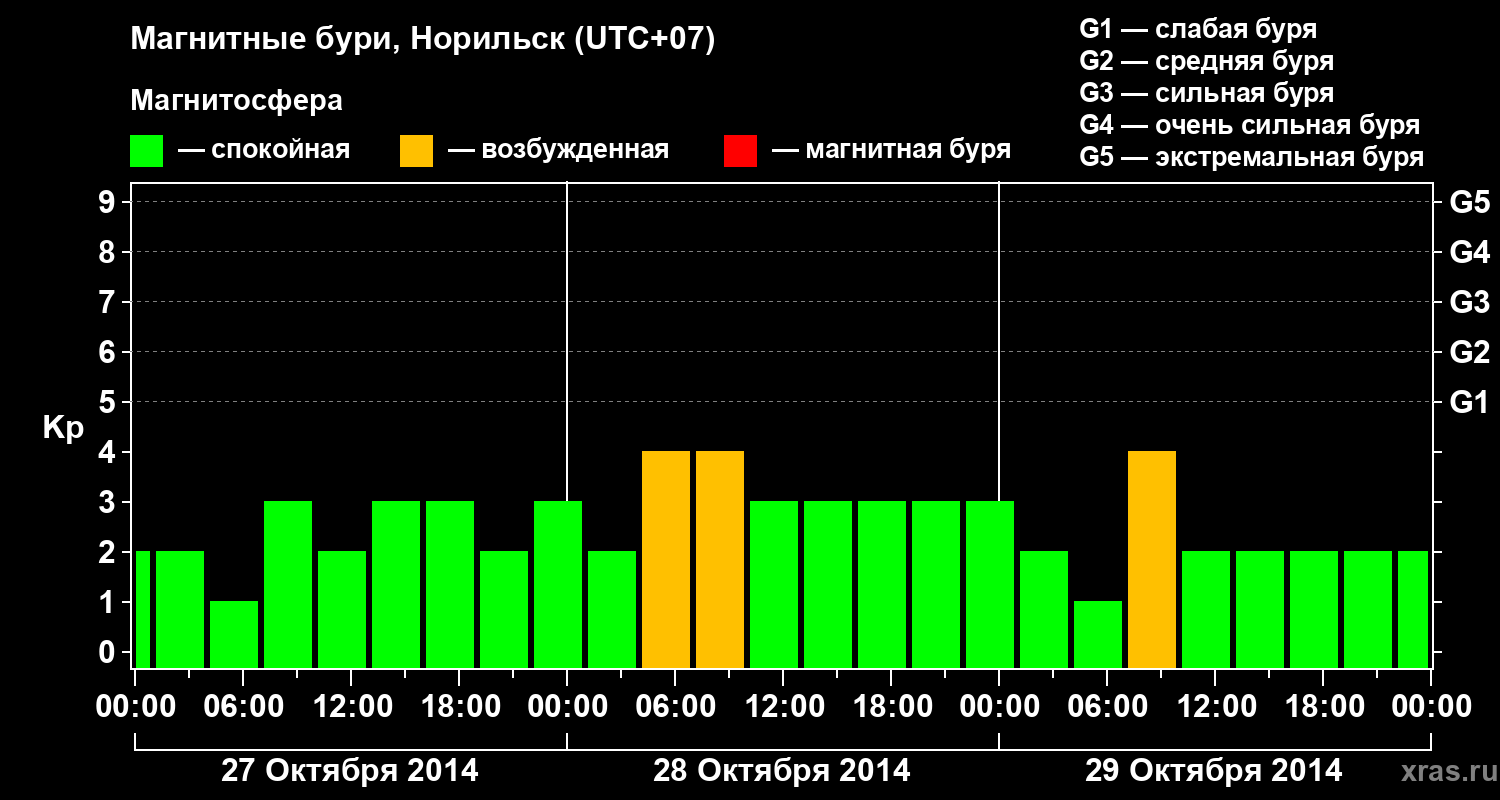
Task: Click the '18:00' time label for 29 October
Action: pos(1323,707)
